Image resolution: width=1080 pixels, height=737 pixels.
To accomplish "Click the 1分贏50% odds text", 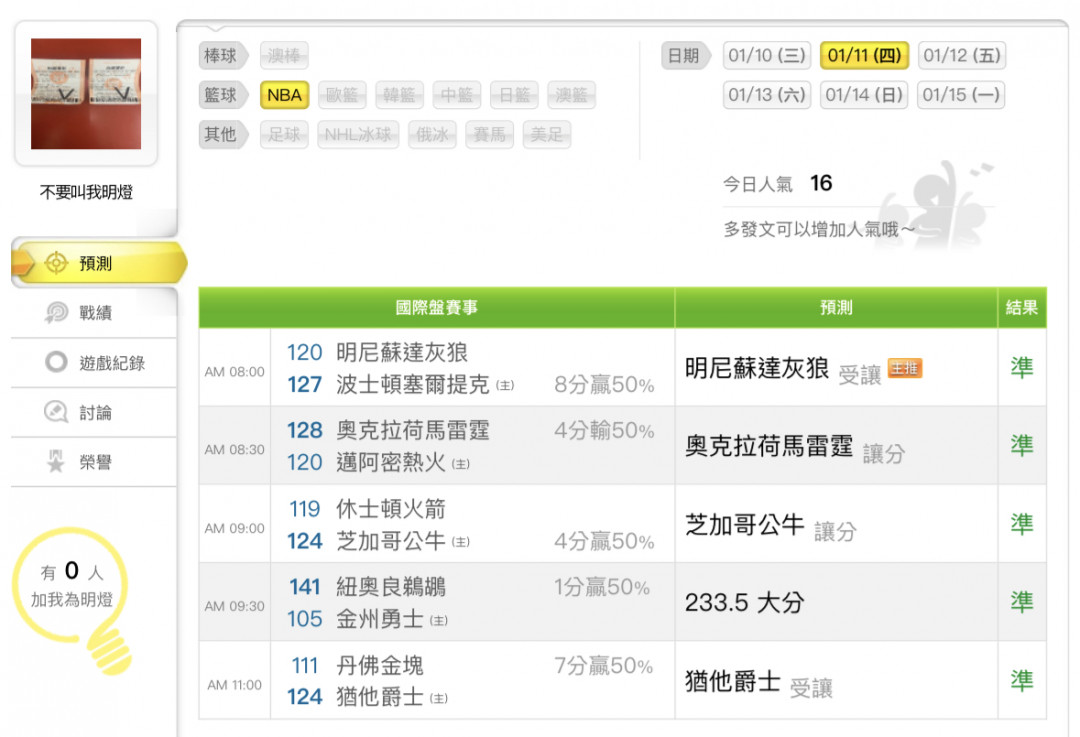I will pos(602,587).
